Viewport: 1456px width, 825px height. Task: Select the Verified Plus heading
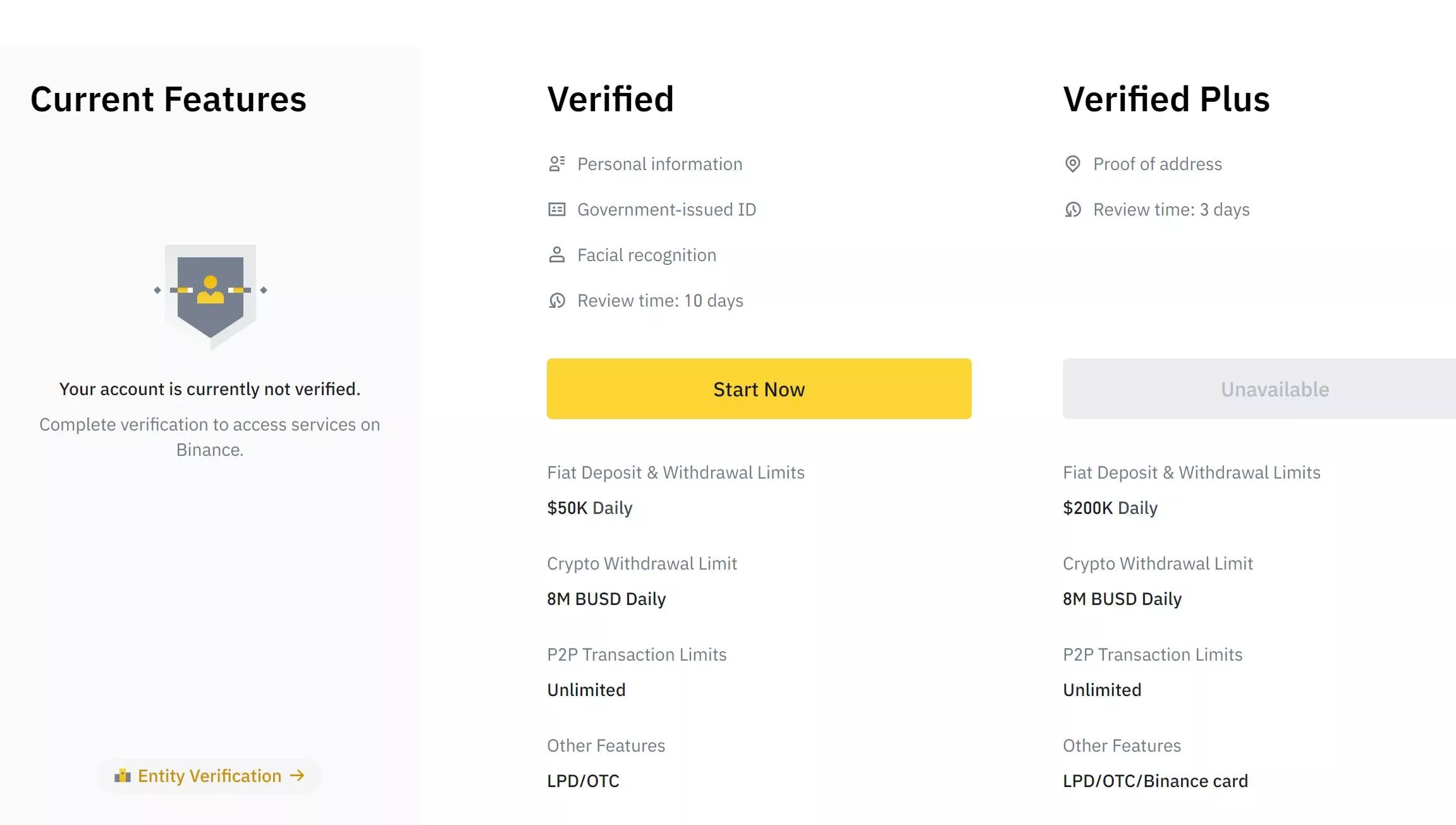(x=1166, y=99)
